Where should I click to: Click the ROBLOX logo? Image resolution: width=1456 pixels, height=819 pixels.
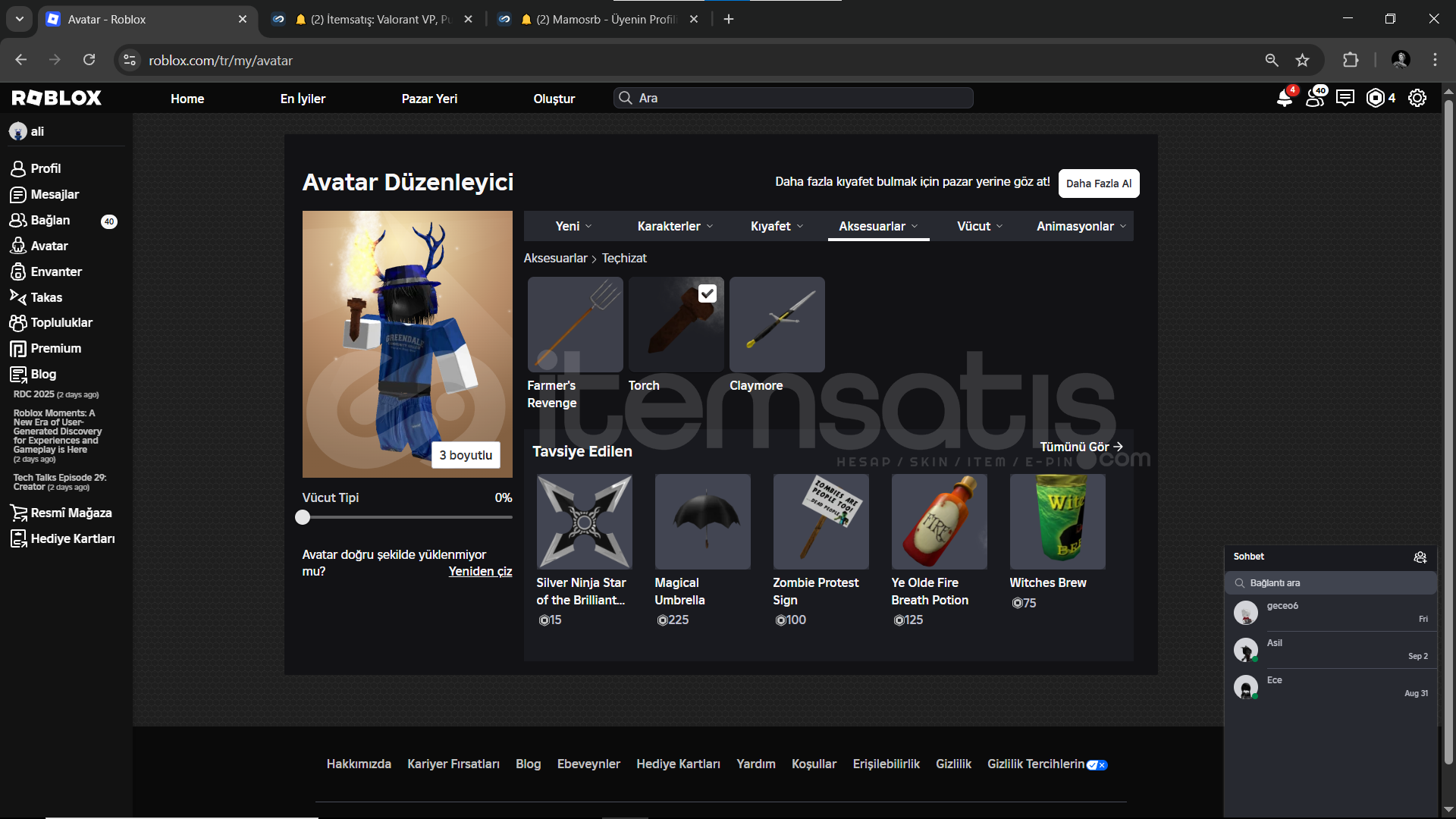pos(56,98)
